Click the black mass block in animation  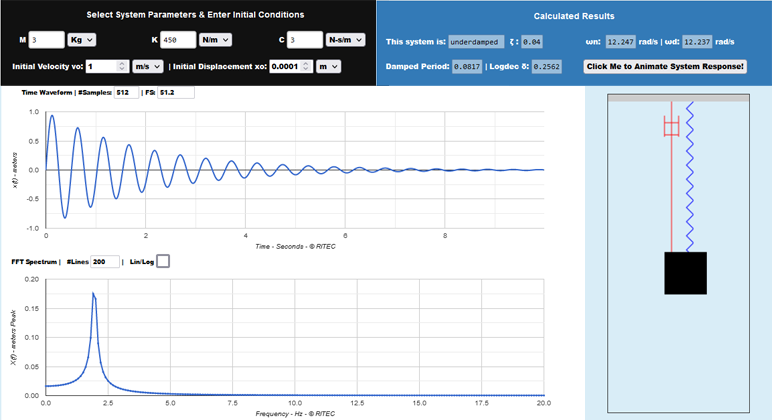click(x=685, y=273)
